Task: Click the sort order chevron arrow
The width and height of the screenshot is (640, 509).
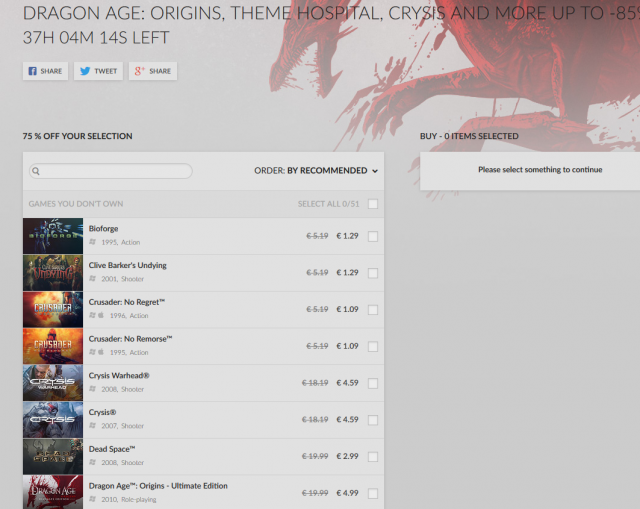Action: click(x=375, y=171)
